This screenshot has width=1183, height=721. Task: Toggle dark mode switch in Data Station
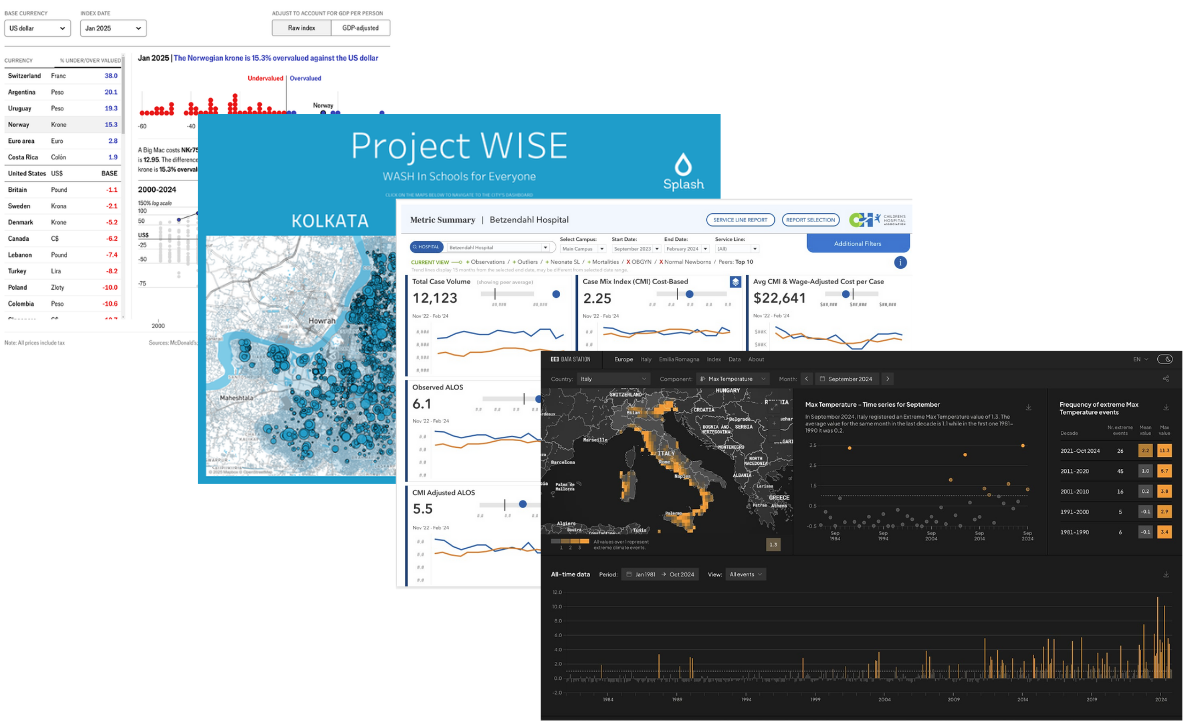(1166, 359)
